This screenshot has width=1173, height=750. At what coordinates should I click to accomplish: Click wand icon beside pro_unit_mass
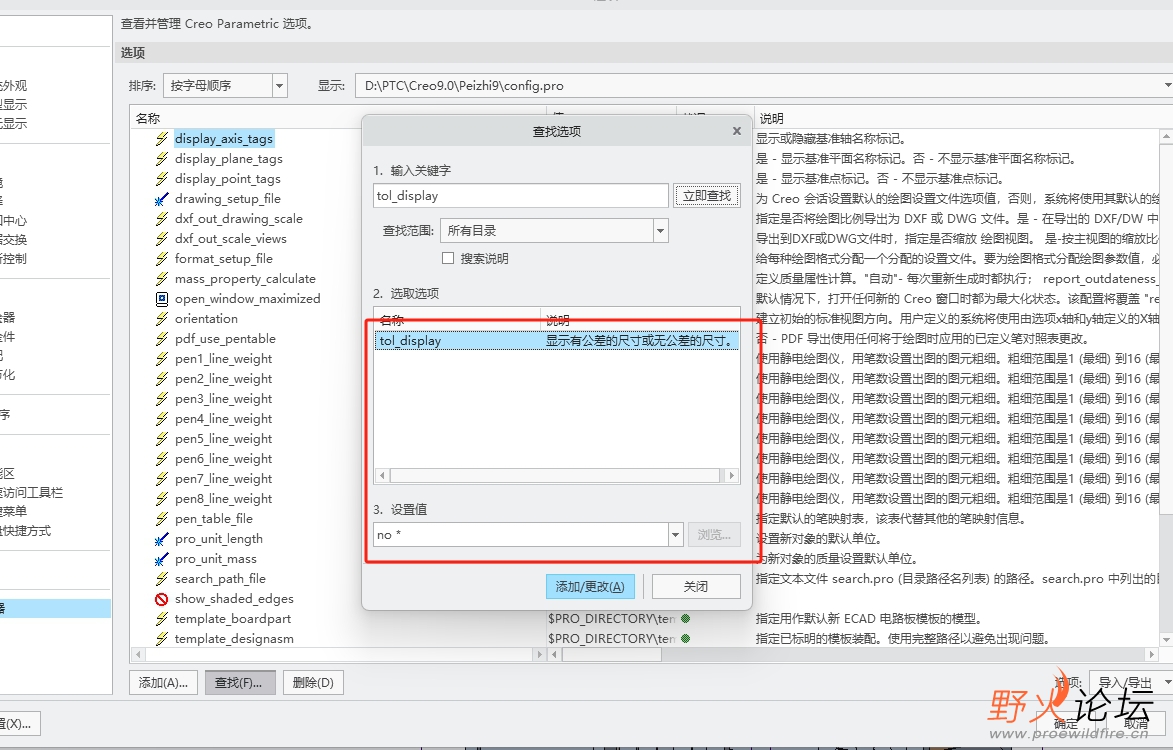coord(162,559)
